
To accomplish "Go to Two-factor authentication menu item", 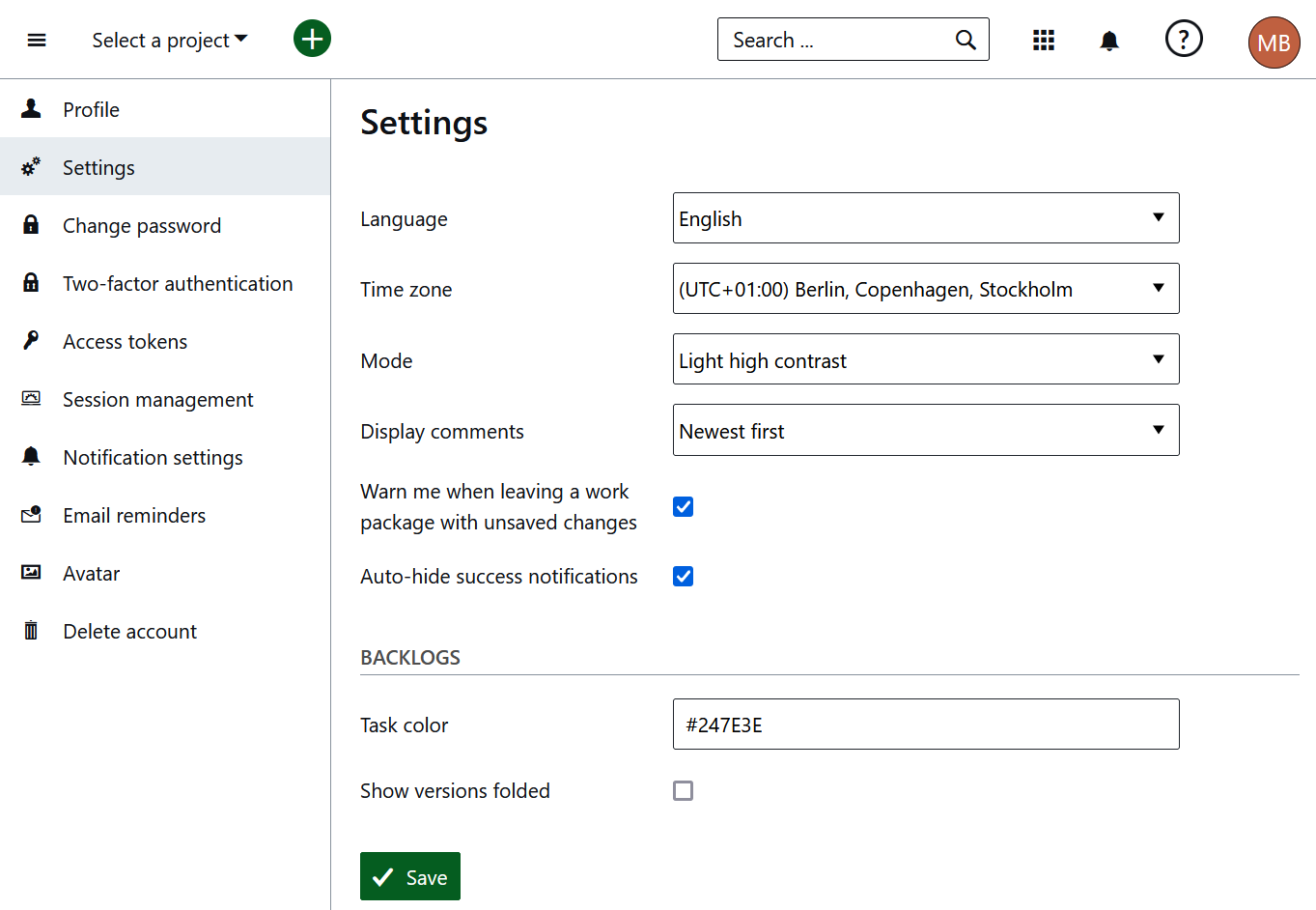I will click(x=178, y=284).
